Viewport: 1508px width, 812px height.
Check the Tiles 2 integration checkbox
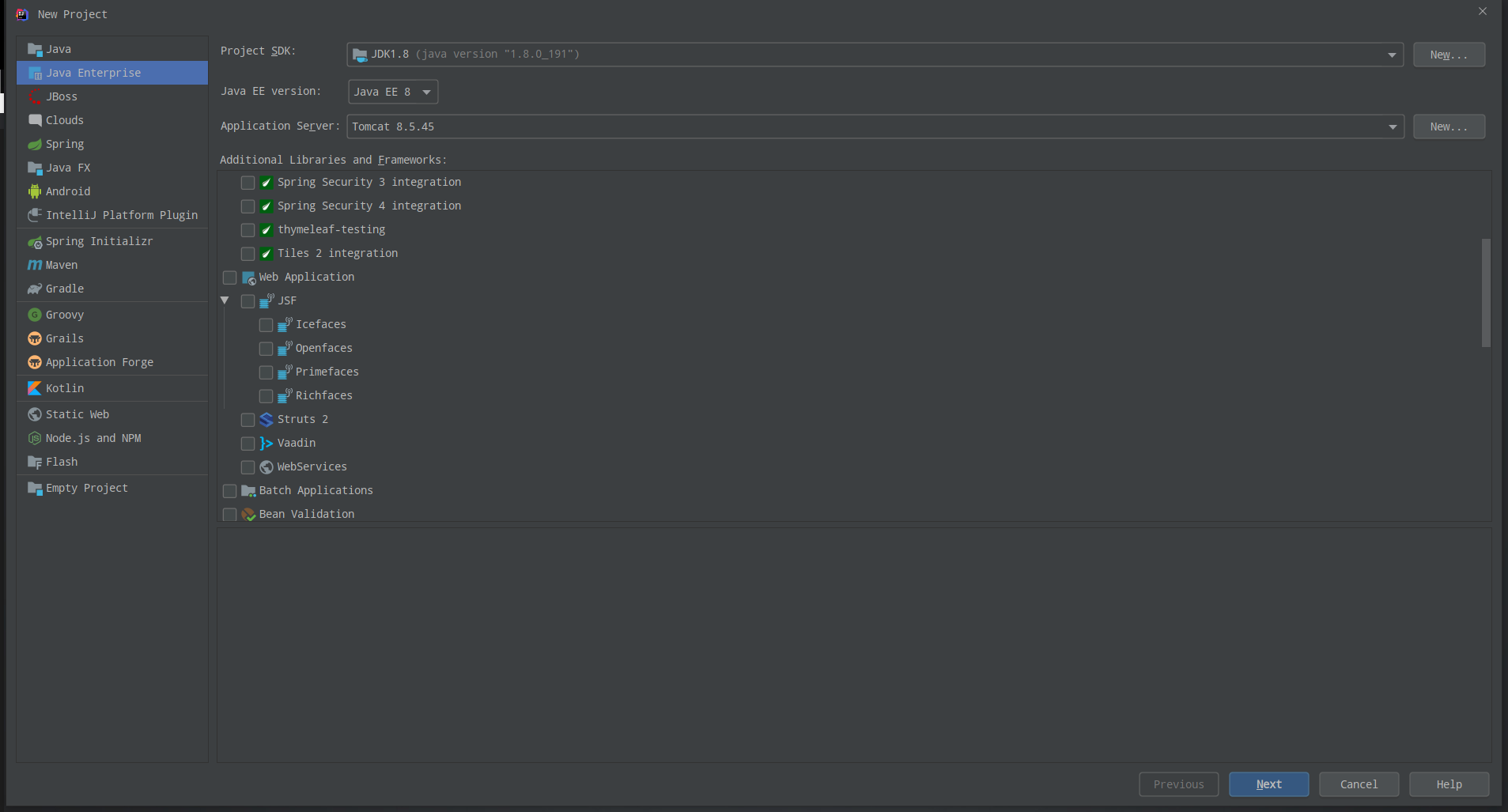(x=248, y=254)
